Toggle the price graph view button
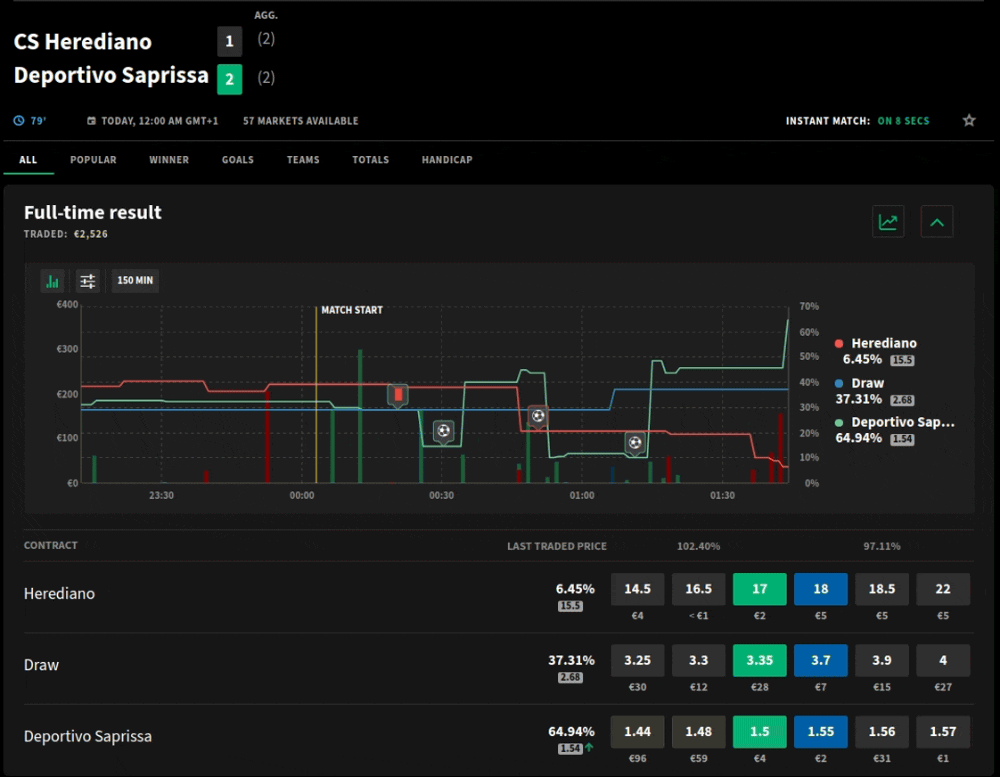1000x777 pixels. coord(887,222)
